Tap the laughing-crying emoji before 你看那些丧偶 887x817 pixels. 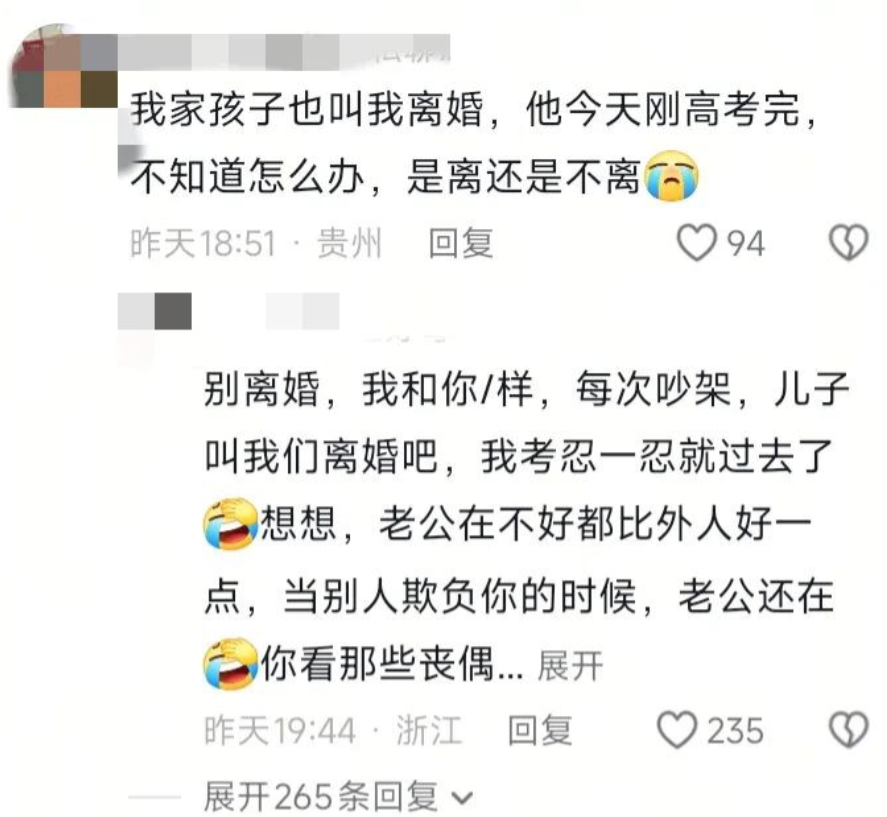point(230,664)
